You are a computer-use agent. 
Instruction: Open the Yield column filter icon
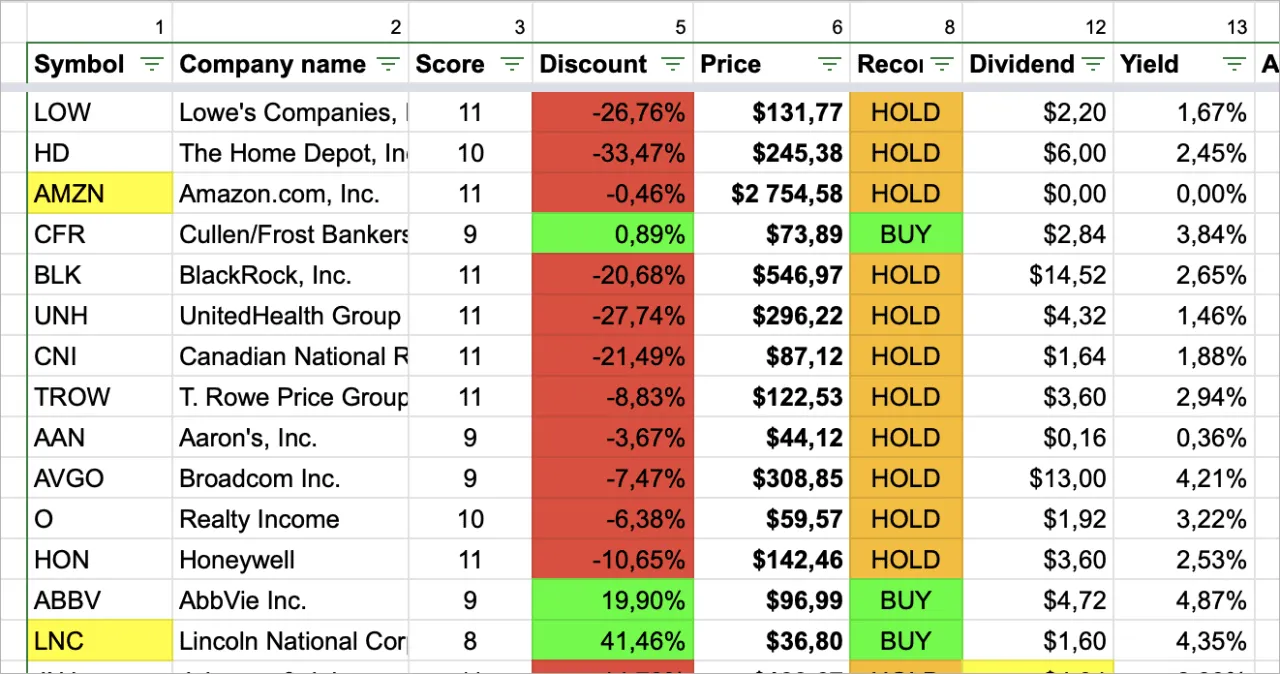coord(1234,65)
